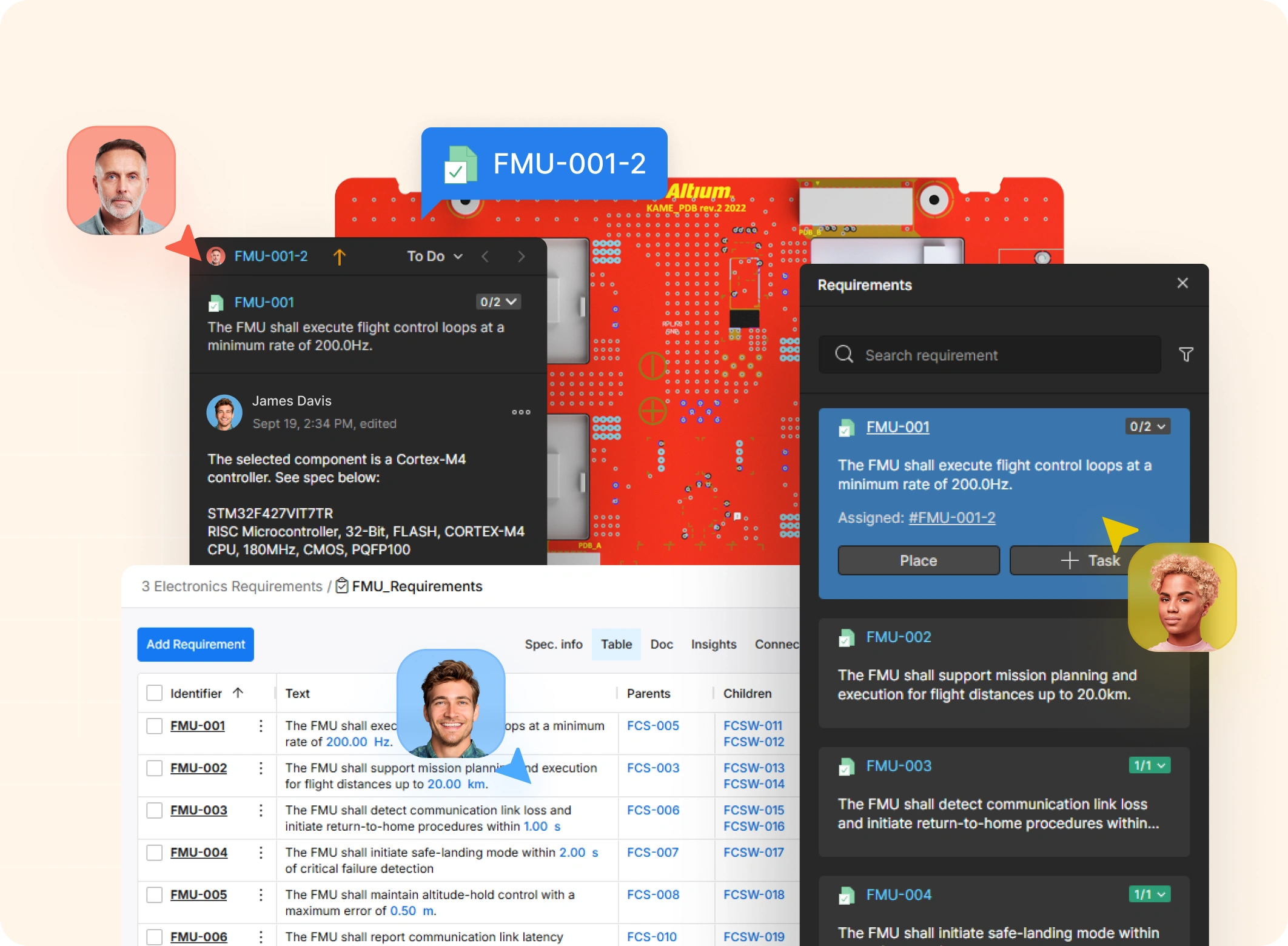Screen dimensions: 1288x946
Task: Check the box for row FMU-006
Action: click(155, 937)
